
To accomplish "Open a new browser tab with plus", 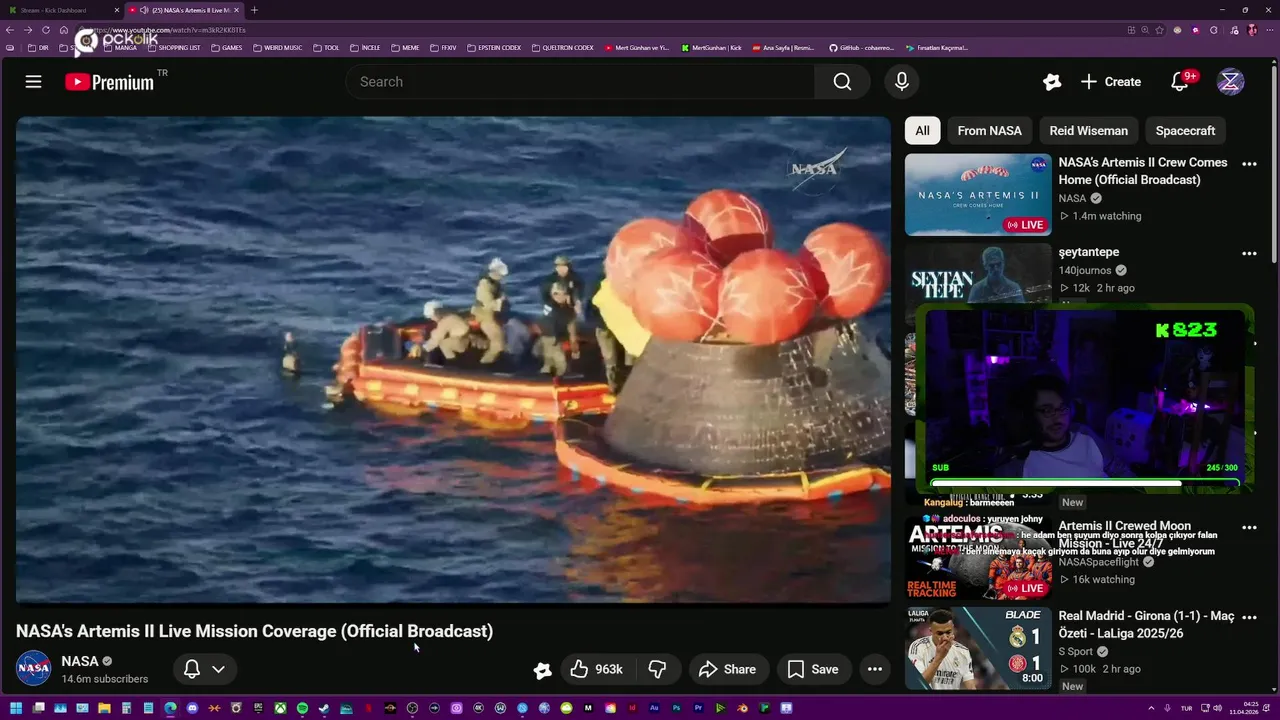I will 254,10.
